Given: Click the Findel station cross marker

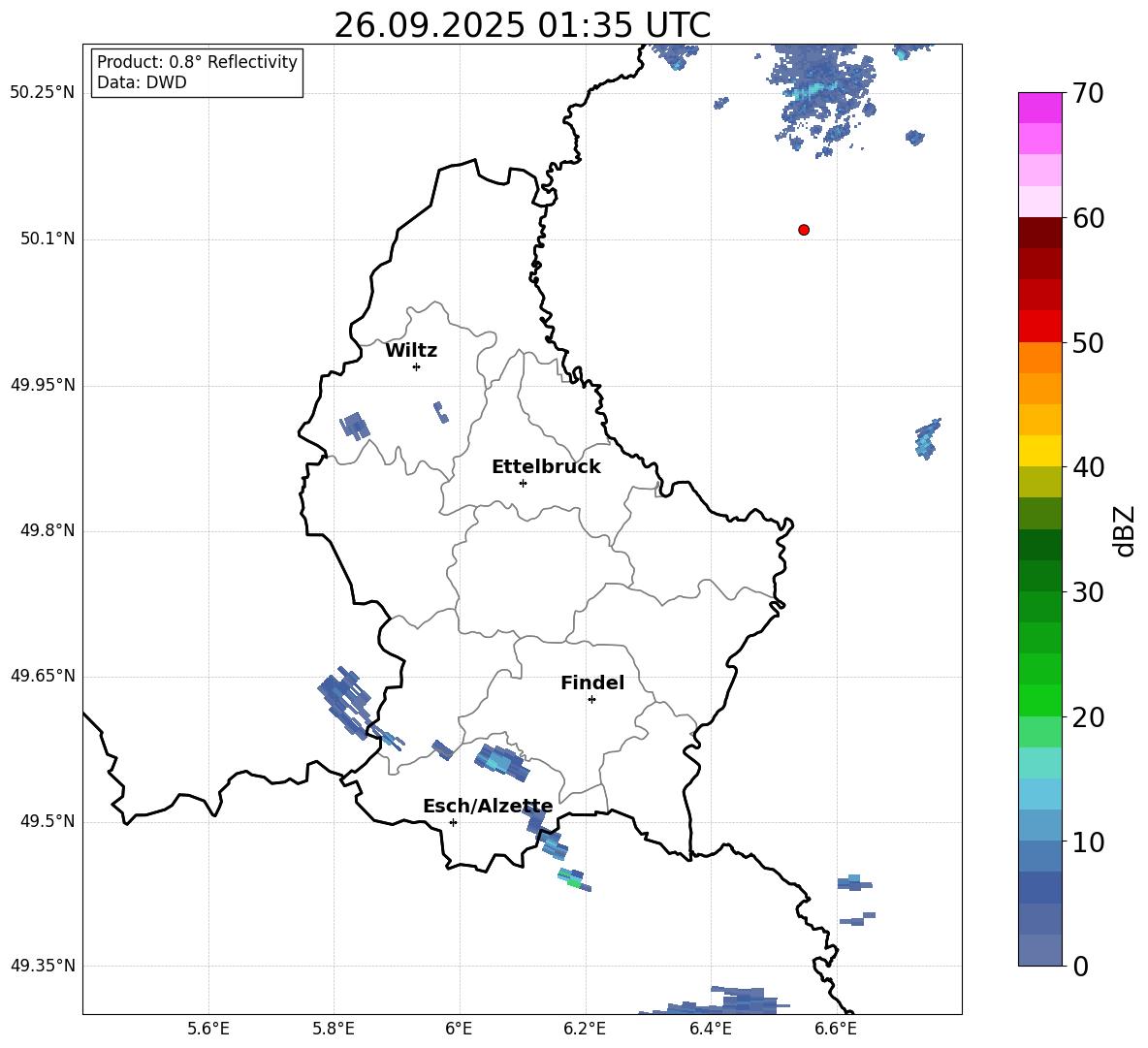Looking at the screenshot, I should click(591, 700).
